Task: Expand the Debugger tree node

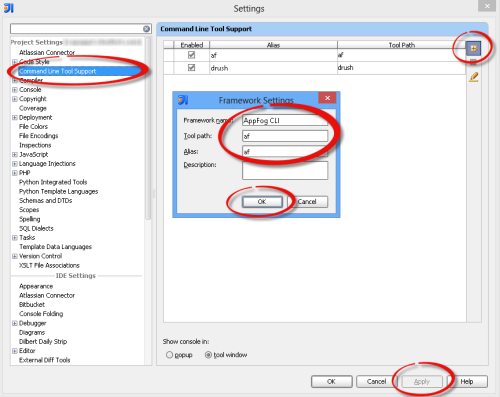Action: [x=15, y=323]
